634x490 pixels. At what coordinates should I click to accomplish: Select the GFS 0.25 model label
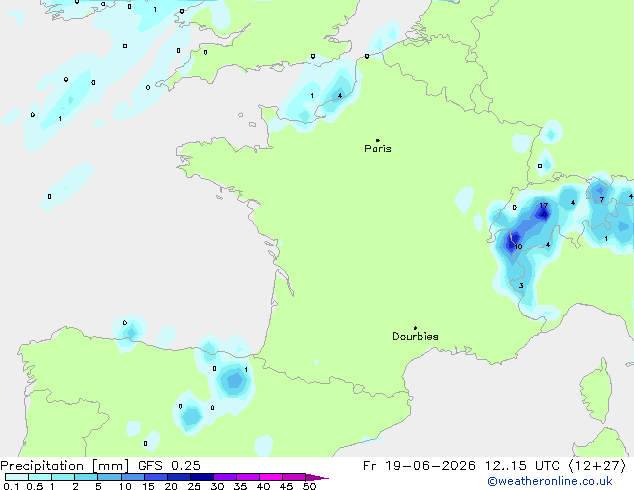click(169, 466)
